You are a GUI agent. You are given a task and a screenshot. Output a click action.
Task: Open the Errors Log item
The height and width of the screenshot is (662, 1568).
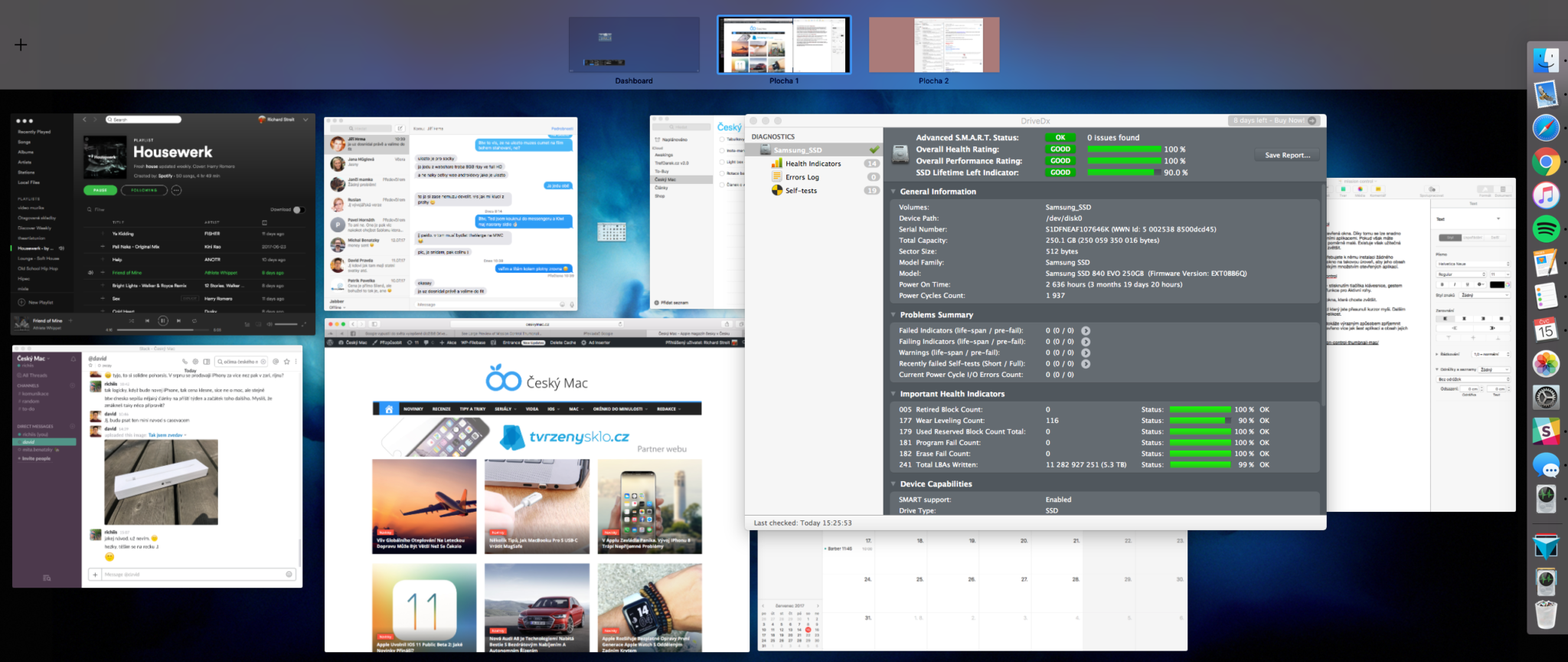(x=802, y=178)
